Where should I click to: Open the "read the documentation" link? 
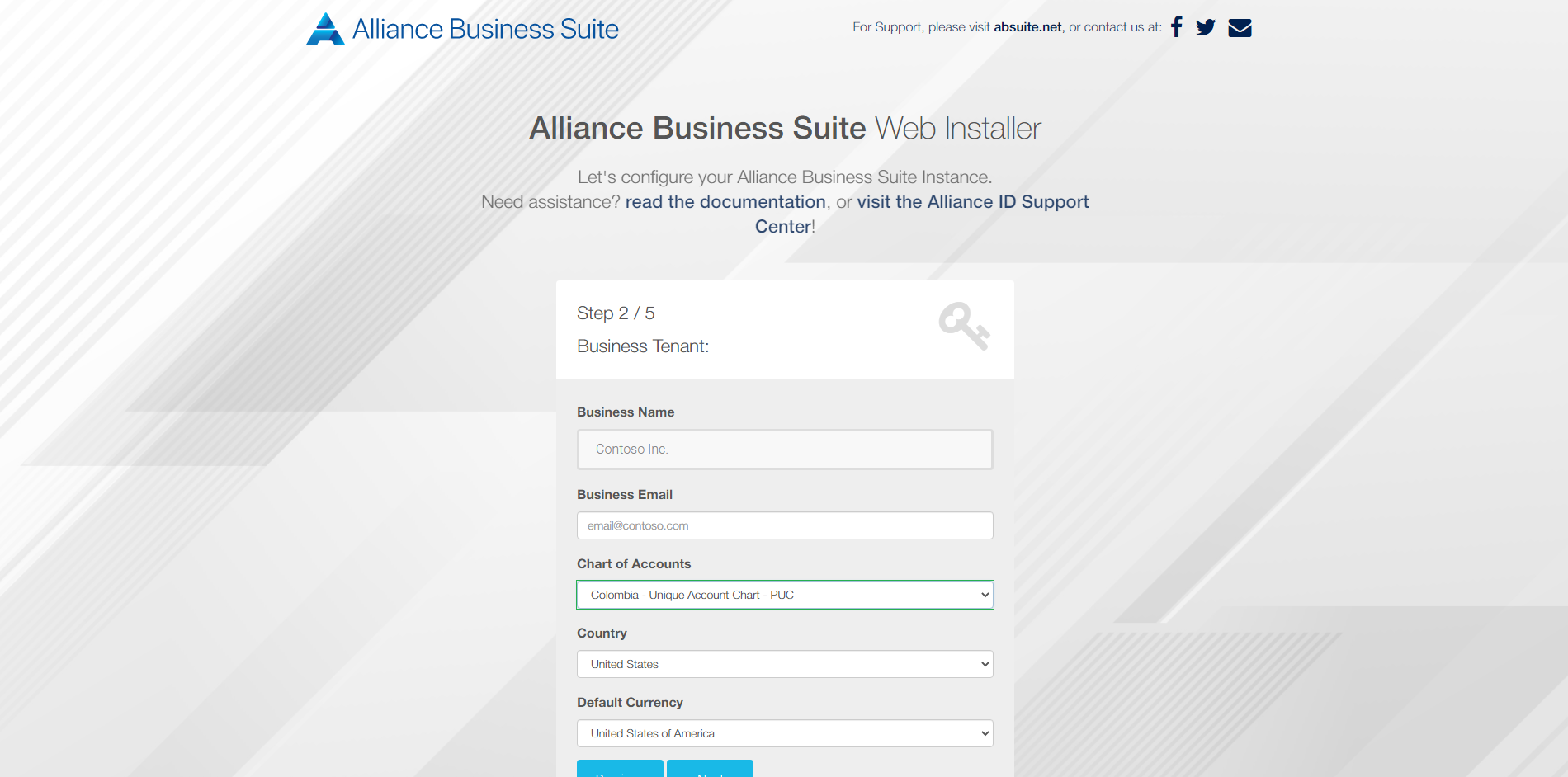click(x=725, y=201)
